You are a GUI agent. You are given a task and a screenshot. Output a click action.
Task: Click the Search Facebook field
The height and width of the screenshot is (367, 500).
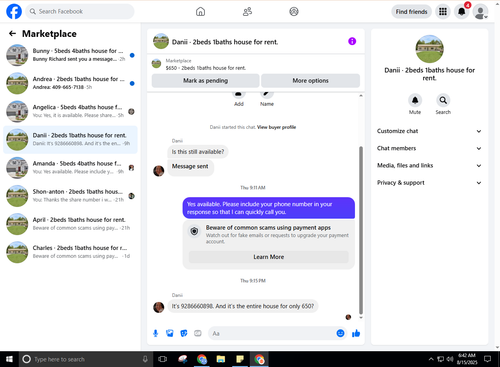coord(80,12)
